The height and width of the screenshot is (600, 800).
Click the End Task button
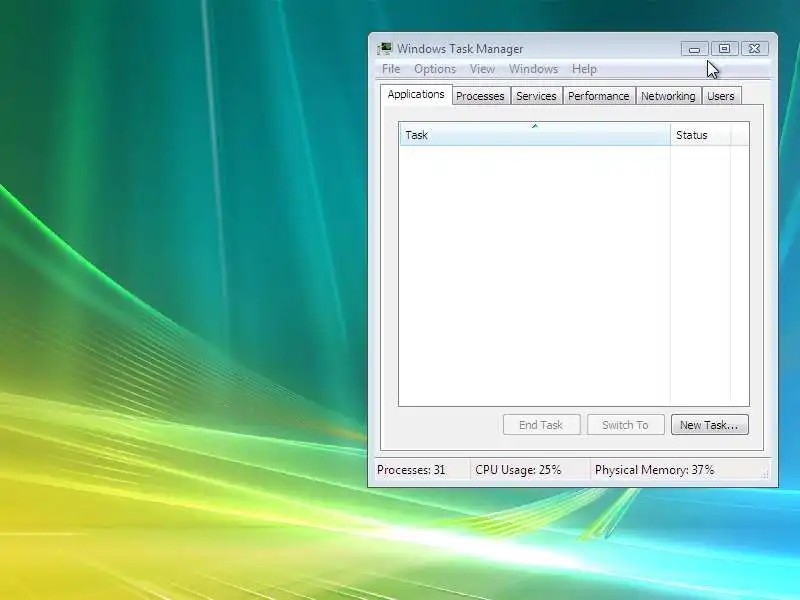click(x=541, y=424)
